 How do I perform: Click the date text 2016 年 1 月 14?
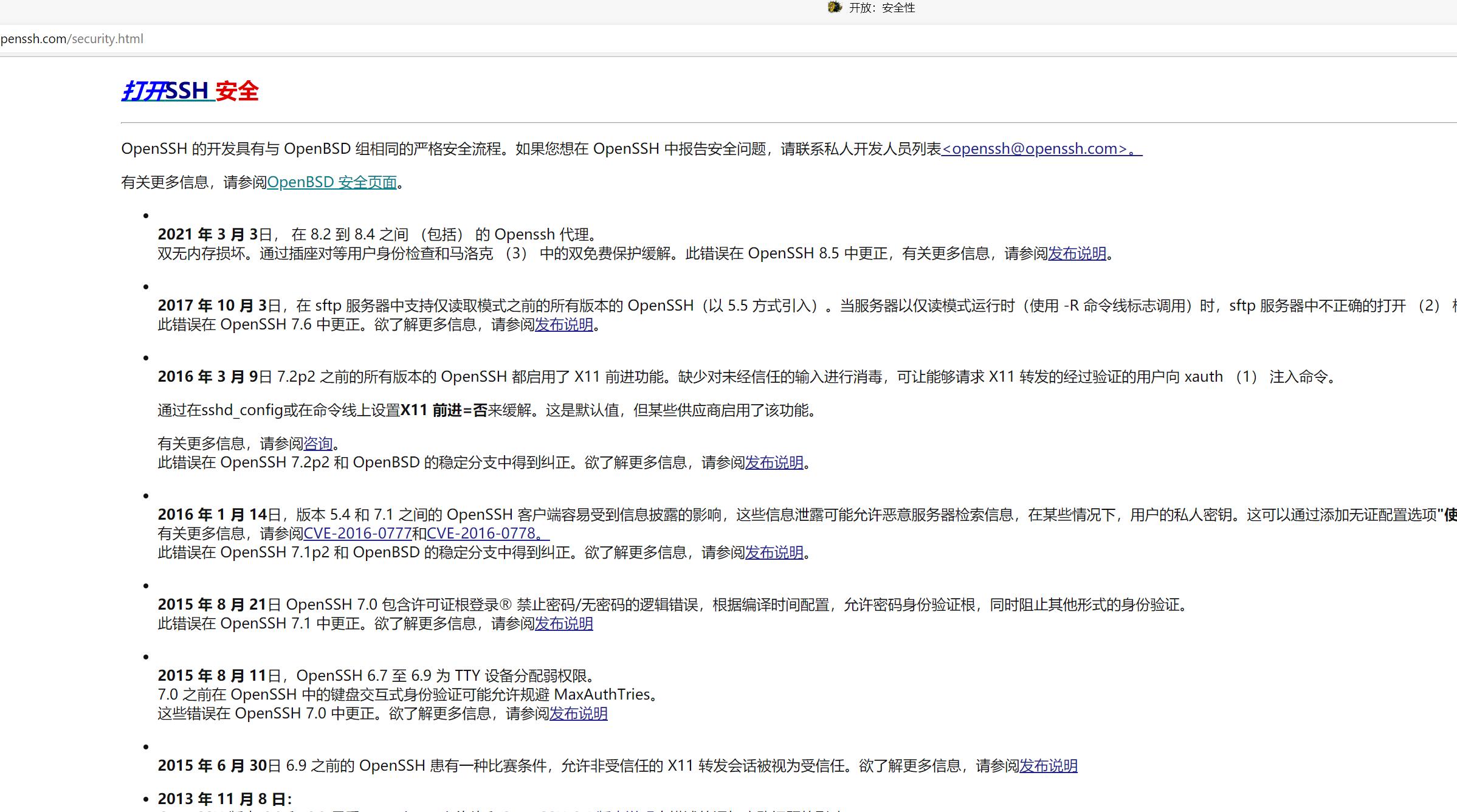pos(213,515)
